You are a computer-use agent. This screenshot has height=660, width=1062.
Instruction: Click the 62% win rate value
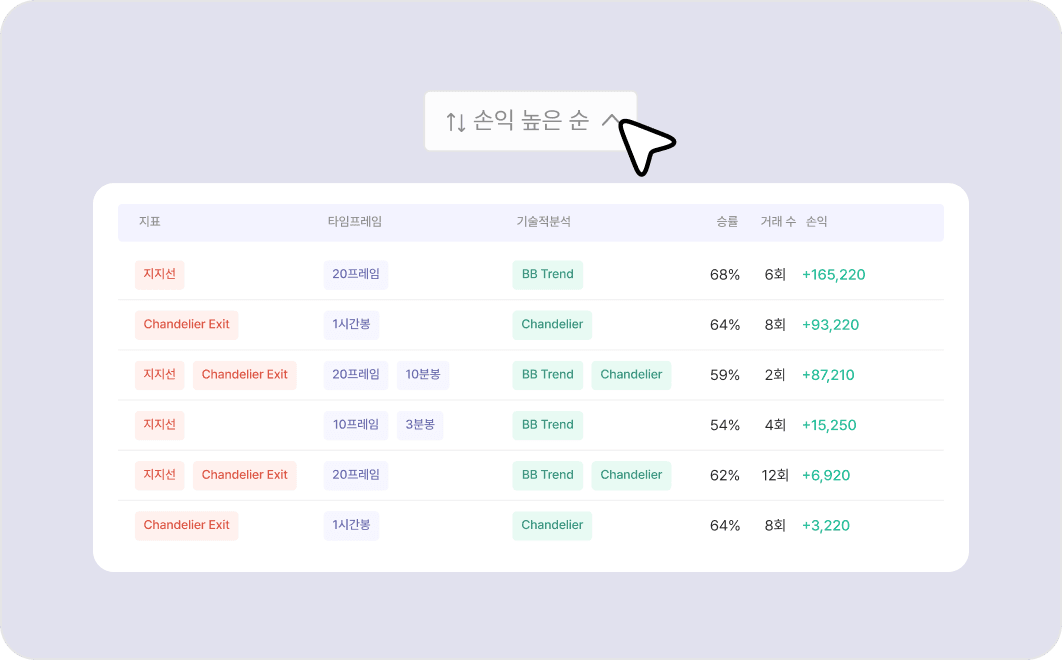click(725, 476)
